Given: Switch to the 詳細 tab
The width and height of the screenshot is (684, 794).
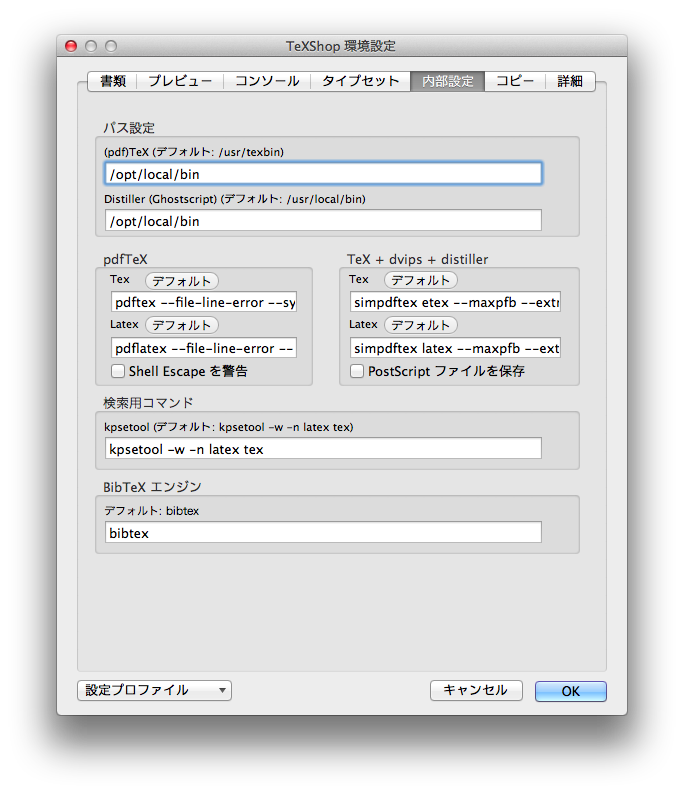Looking at the screenshot, I should tap(570, 82).
